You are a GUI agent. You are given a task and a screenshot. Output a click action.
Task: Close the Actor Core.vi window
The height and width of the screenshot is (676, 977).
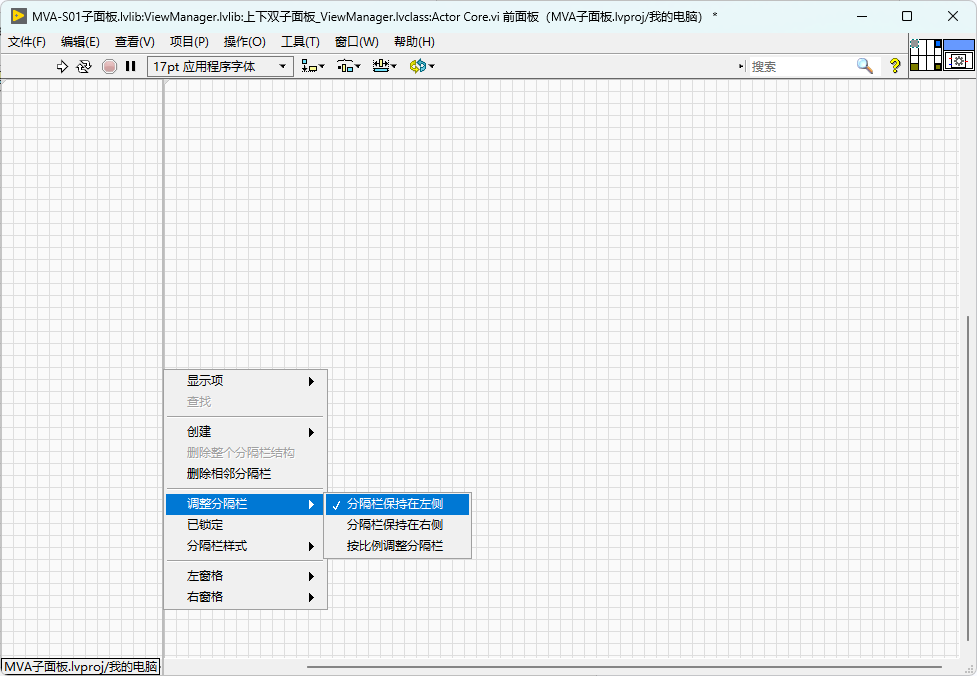coord(953,16)
